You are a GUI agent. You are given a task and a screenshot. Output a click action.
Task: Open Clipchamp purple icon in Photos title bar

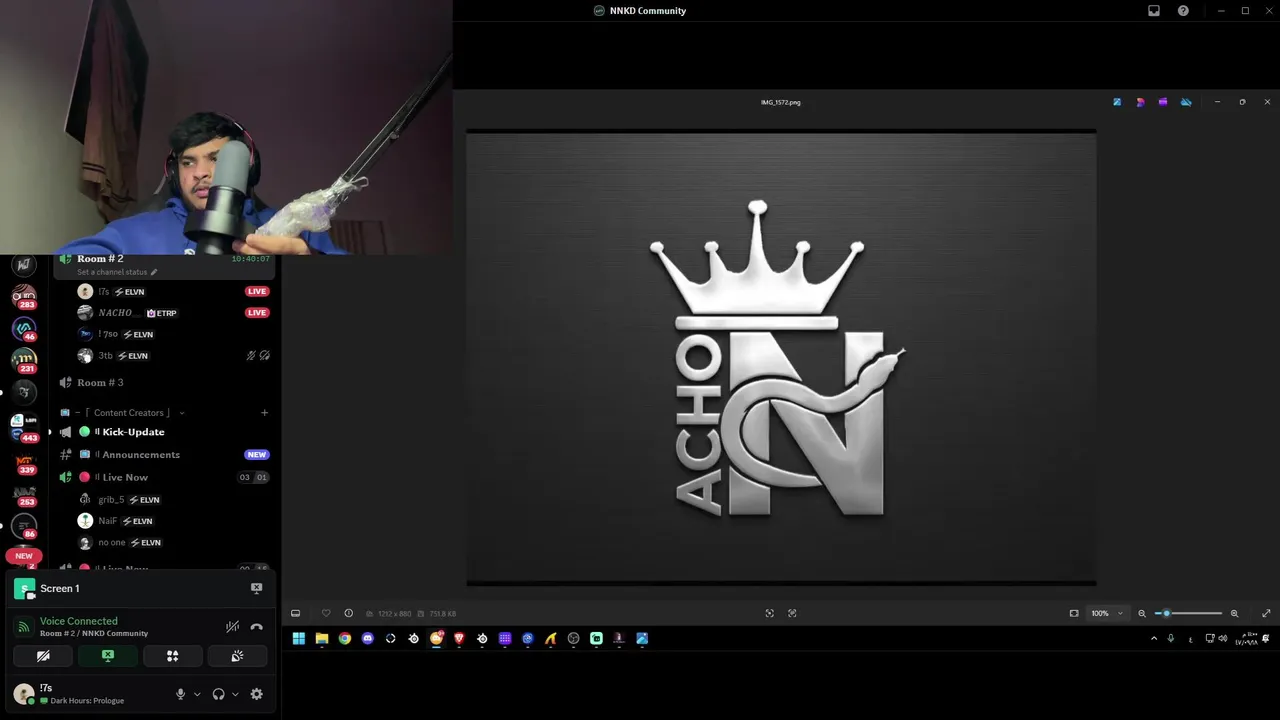[1163, 102]
